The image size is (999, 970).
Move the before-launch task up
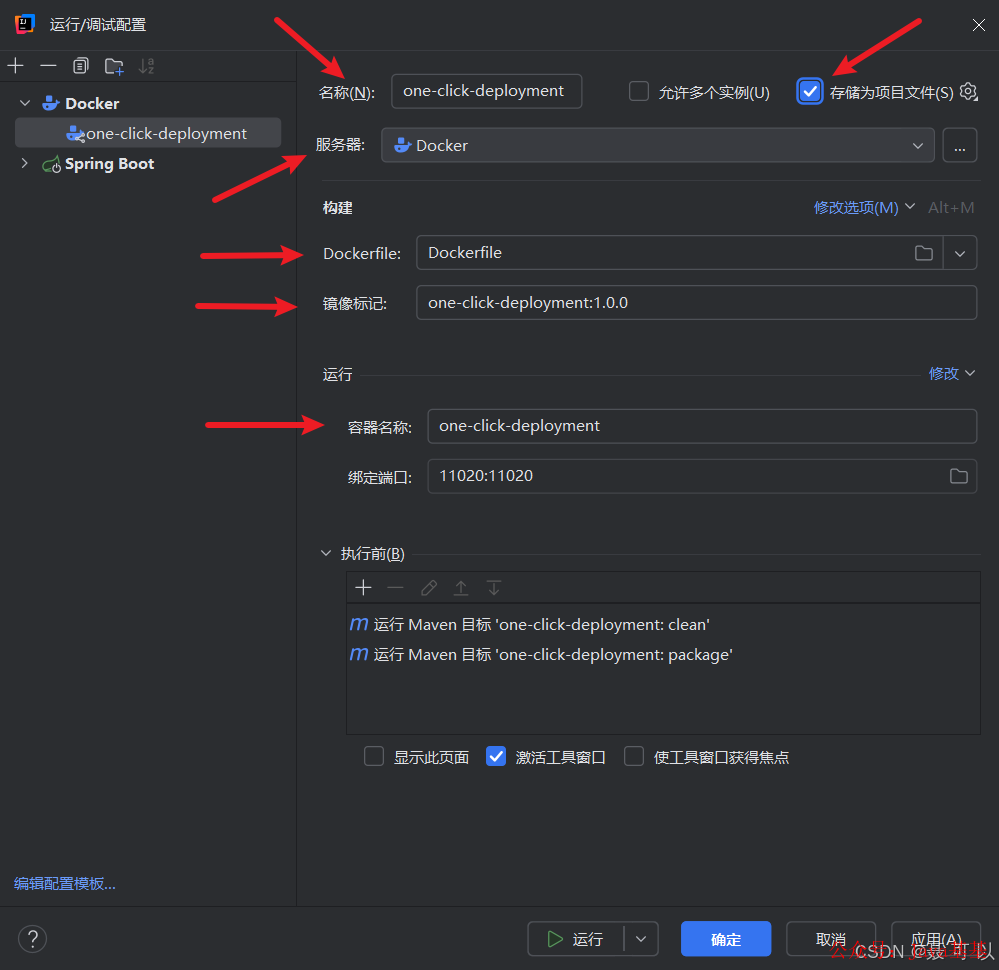461,587
